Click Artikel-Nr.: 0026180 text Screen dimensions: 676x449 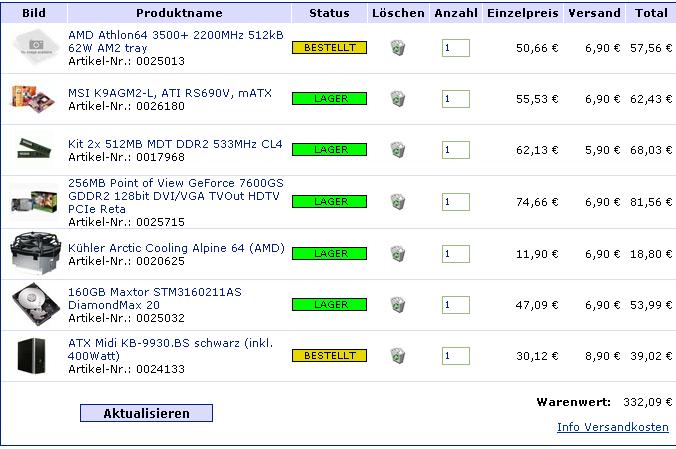[126, 106]
